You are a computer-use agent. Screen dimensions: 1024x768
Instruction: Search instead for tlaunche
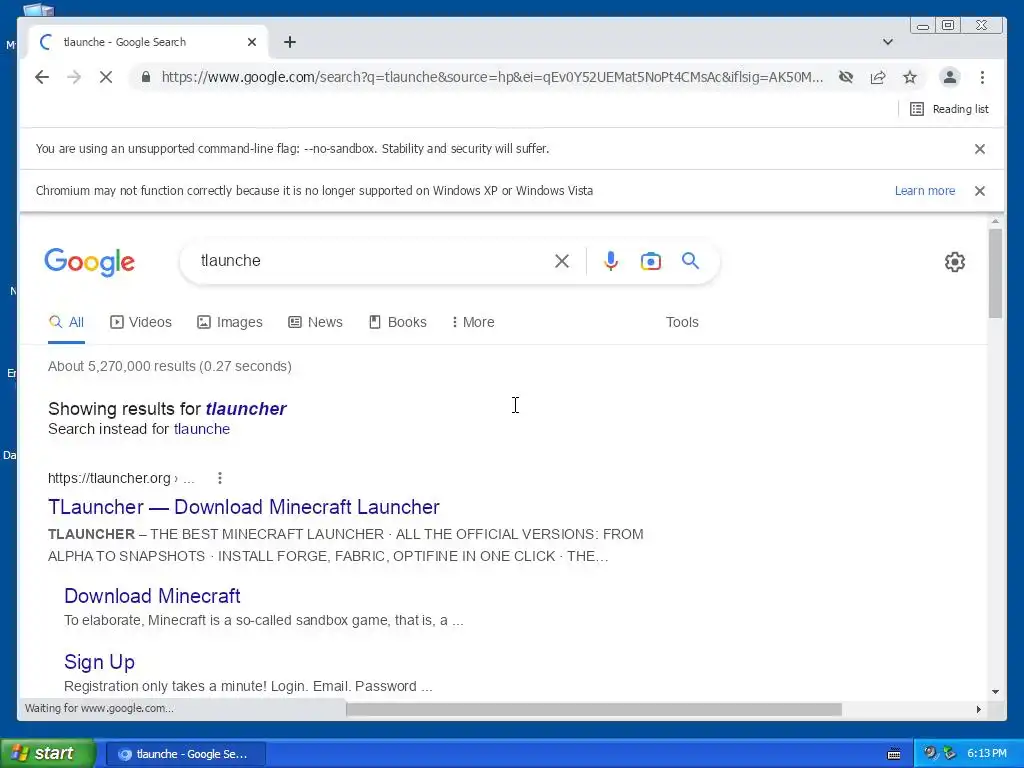click(202, 429)
